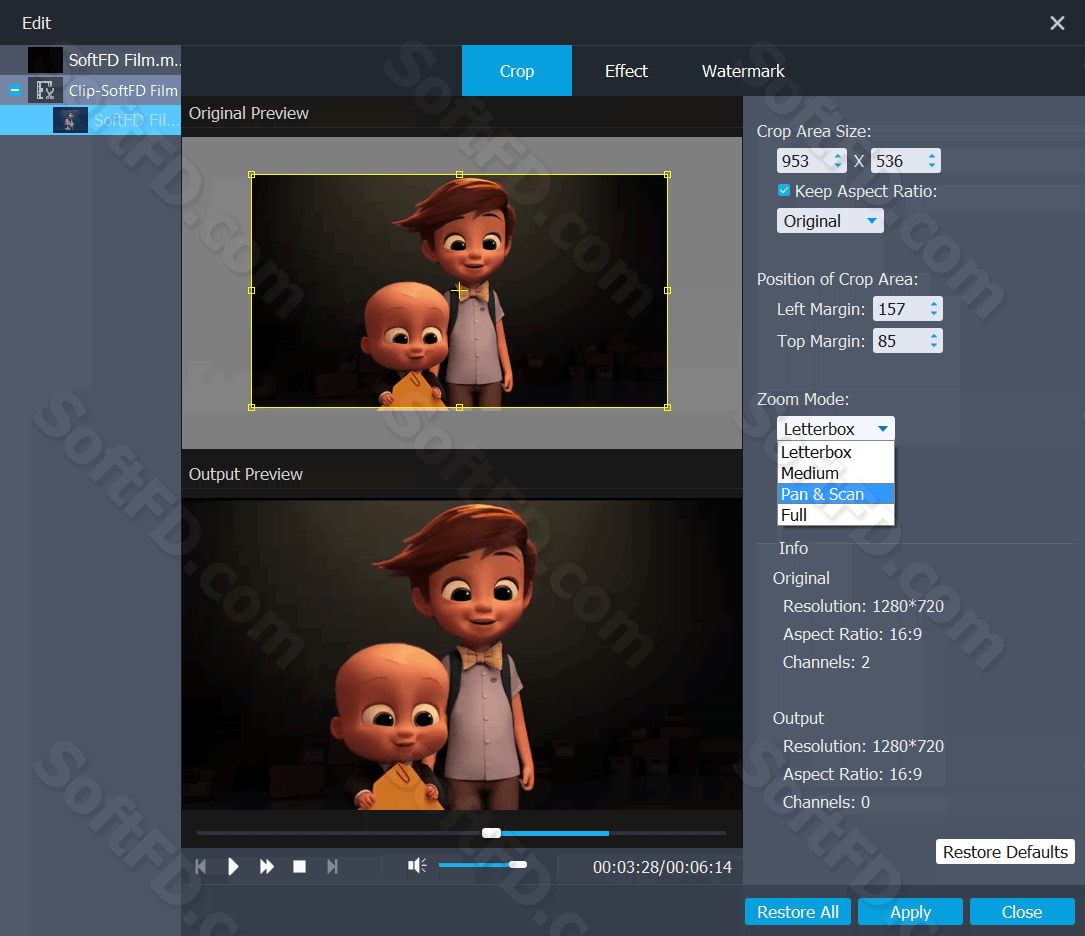Screen dimensions: 1085x936
Task: Toggle the Keep Aspect Ratio checkbox
Action: [x=784, y=190]
